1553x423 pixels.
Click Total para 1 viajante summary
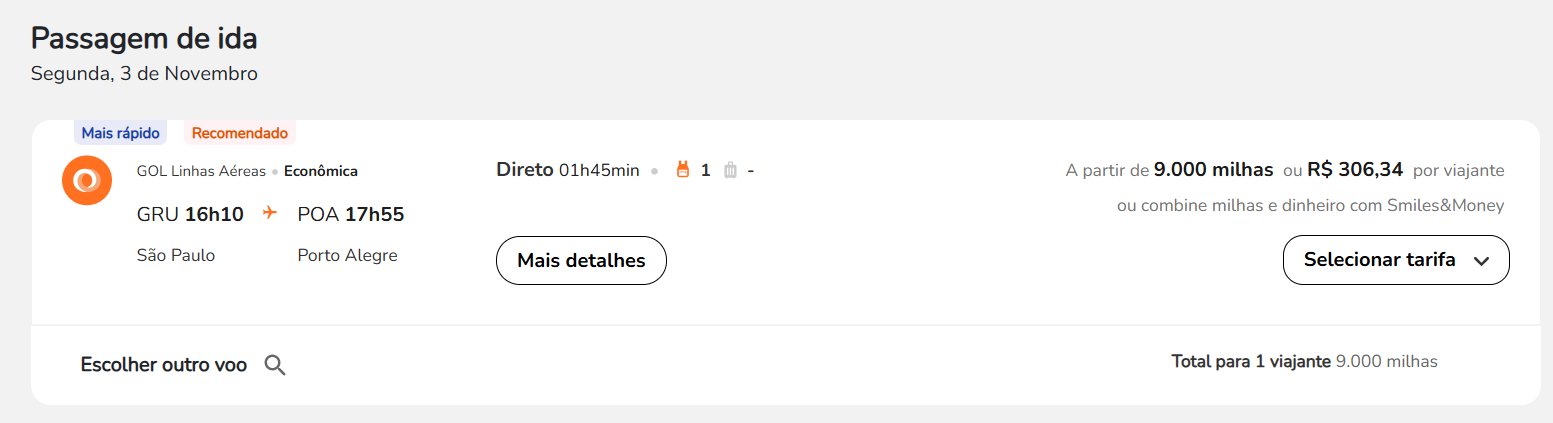[1304, 361]
